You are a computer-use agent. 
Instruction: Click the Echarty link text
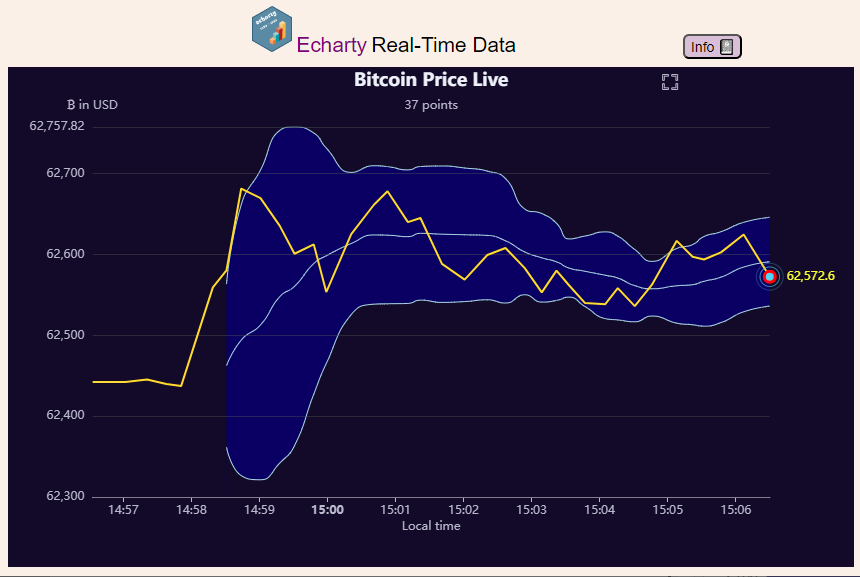[331, 45]
